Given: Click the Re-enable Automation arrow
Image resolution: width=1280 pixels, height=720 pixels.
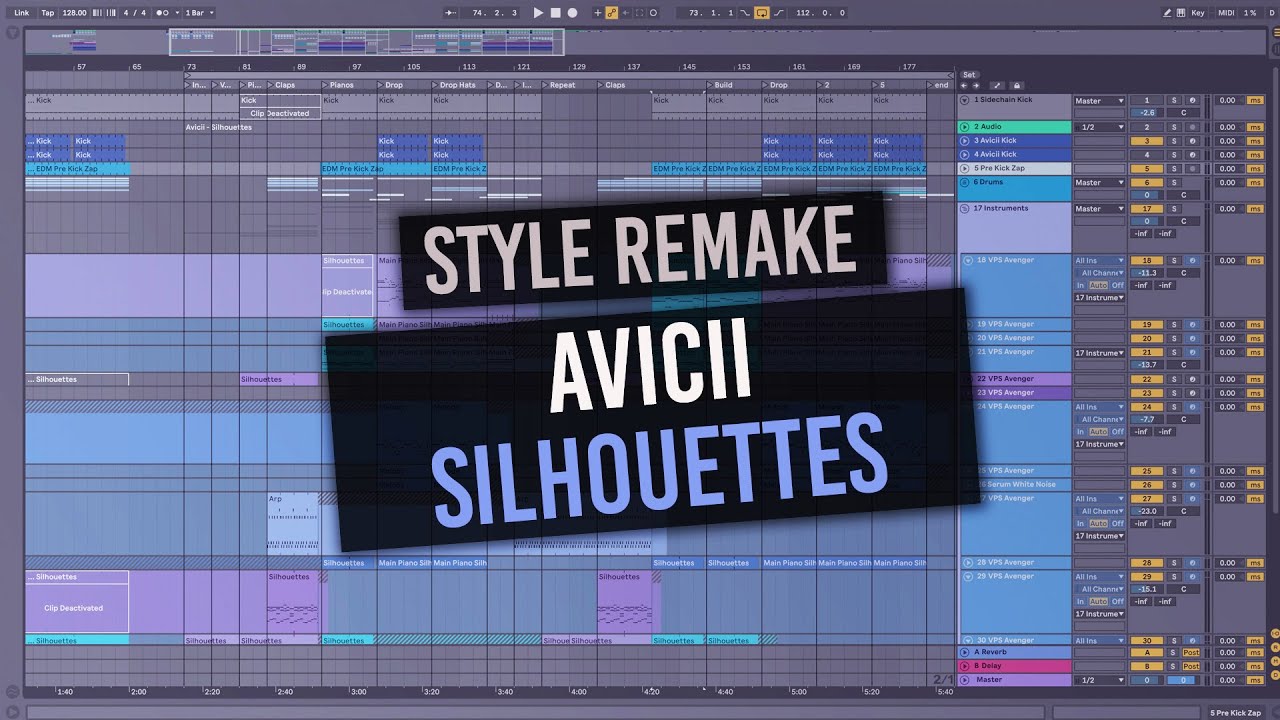Looking at the screenshot, I should click(626, 13).
